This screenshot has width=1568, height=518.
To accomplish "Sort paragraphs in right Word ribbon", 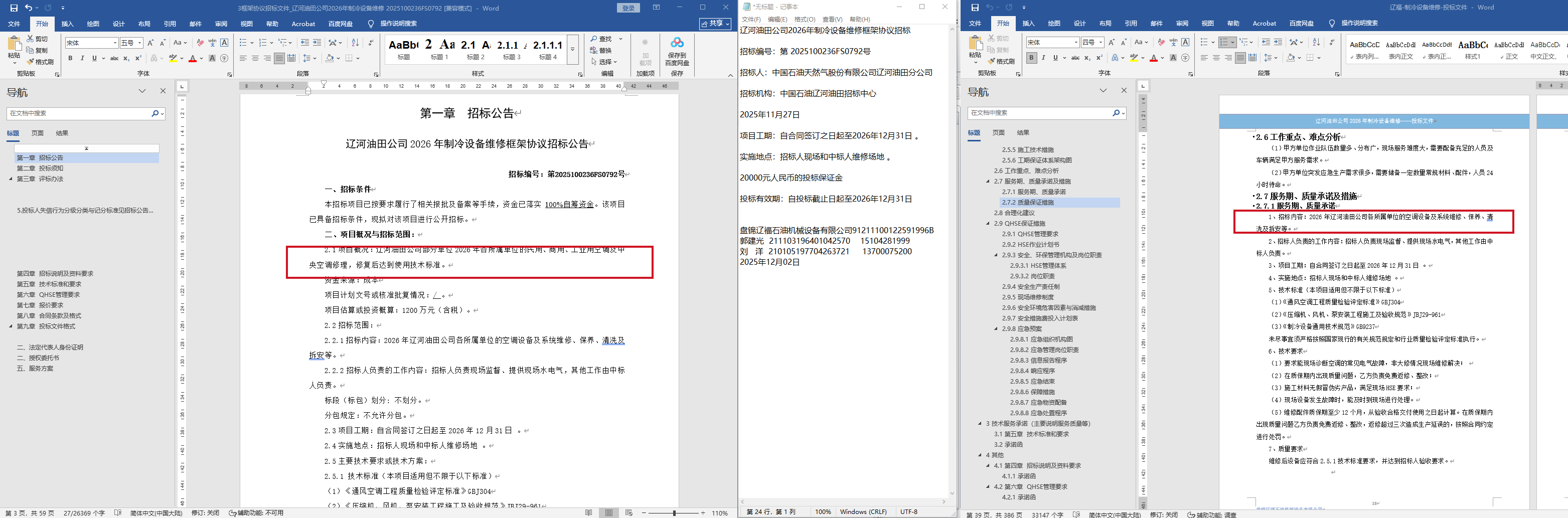I will (x=1316, y=42).
